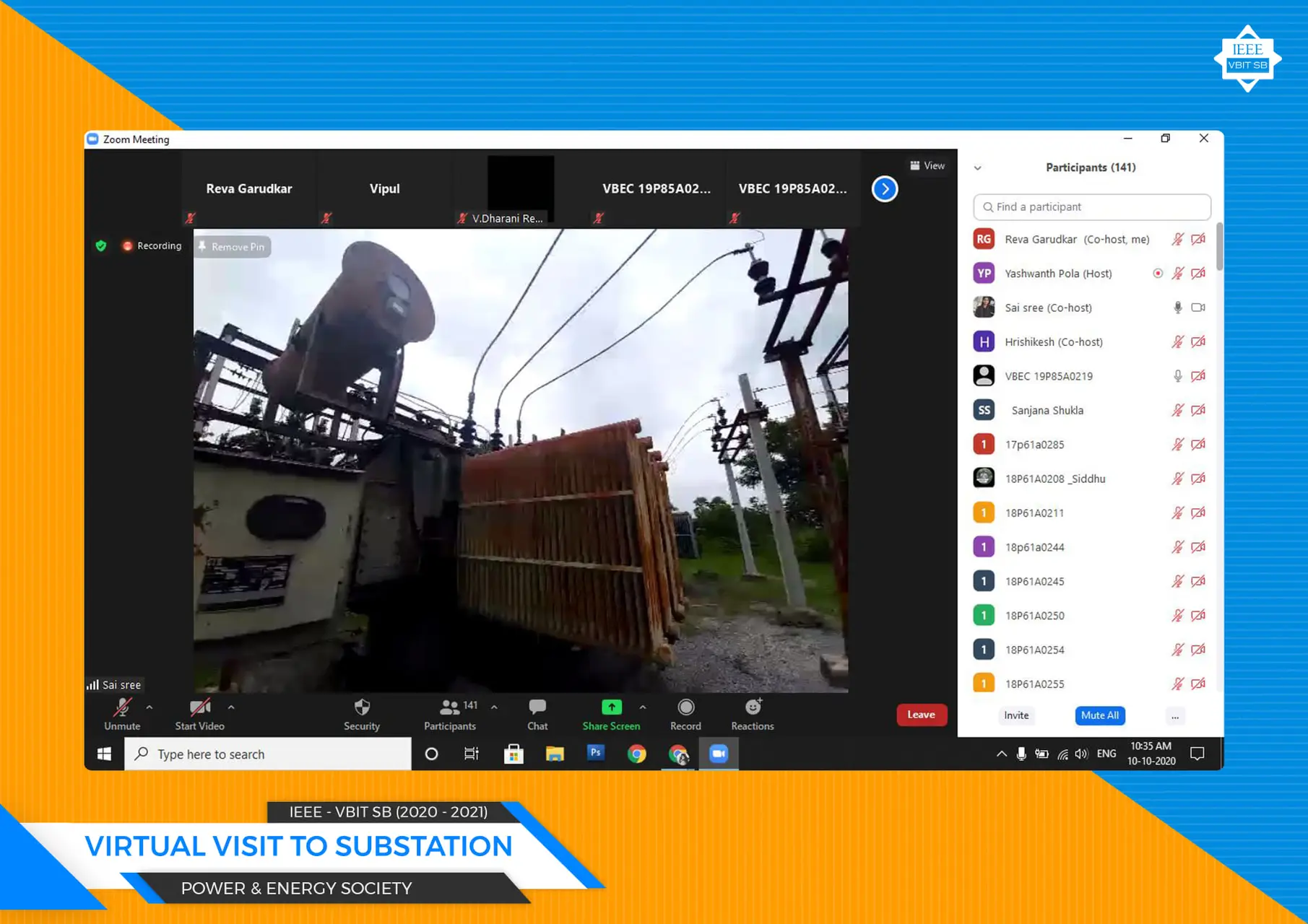Click the Find a participant search field
Screen dimensions: 1308x924
point(1091,207)
